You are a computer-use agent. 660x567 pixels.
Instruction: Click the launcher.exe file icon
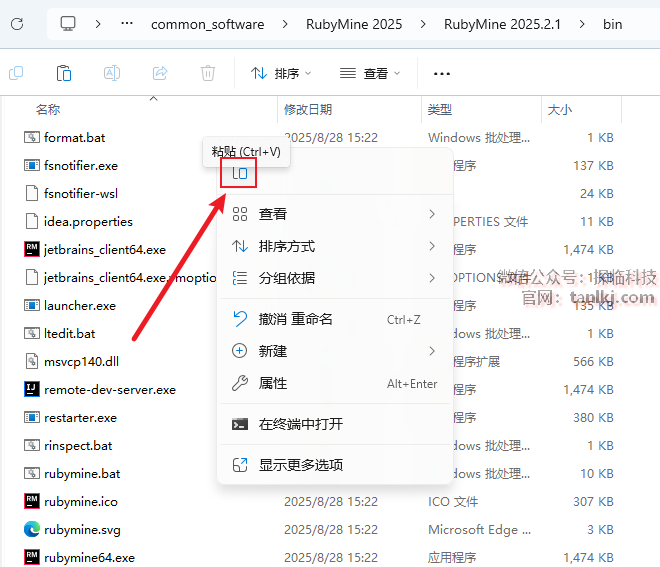tap(32, 305)
